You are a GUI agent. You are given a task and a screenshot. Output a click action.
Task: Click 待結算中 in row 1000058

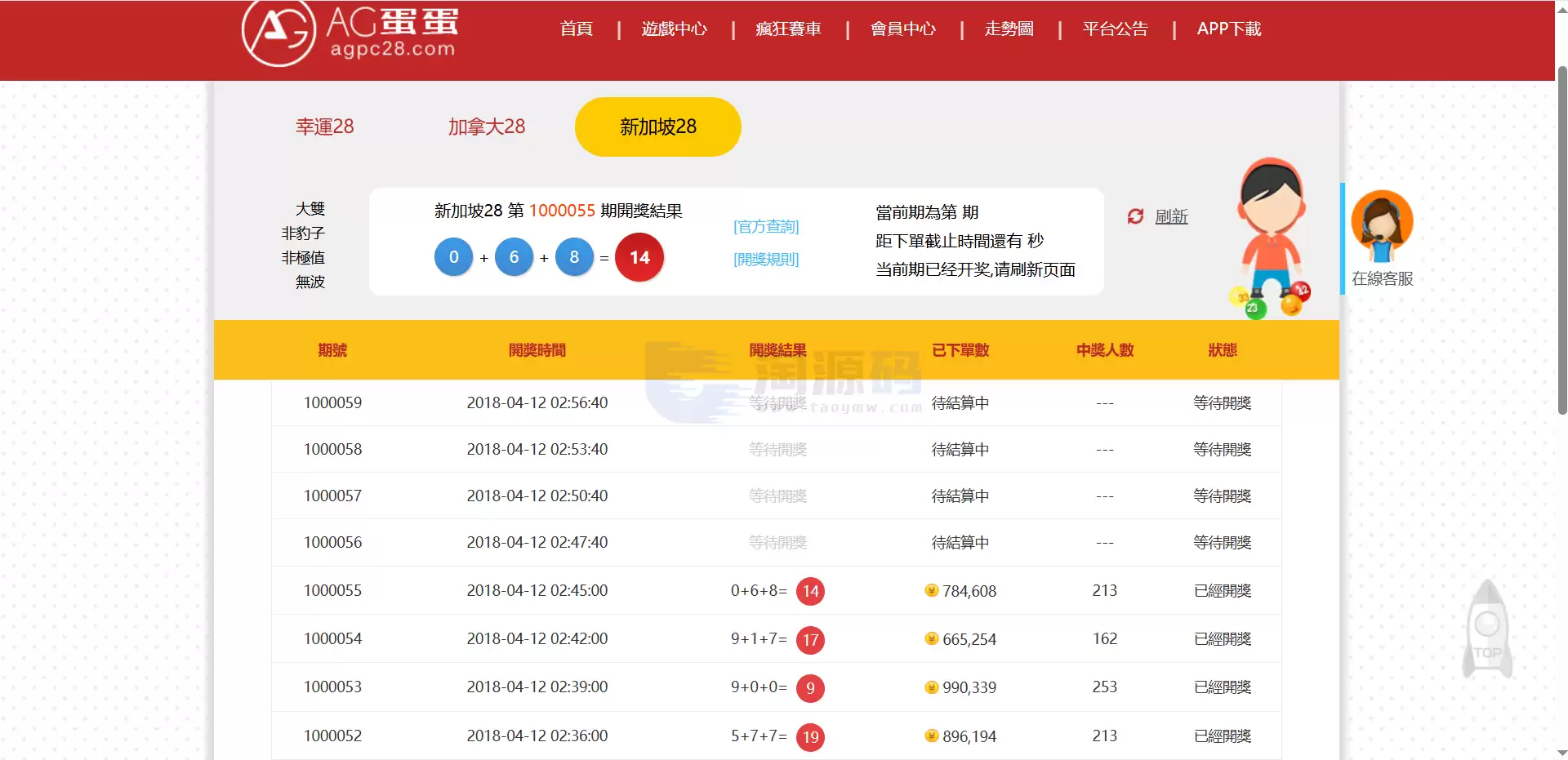coord(960,449)
